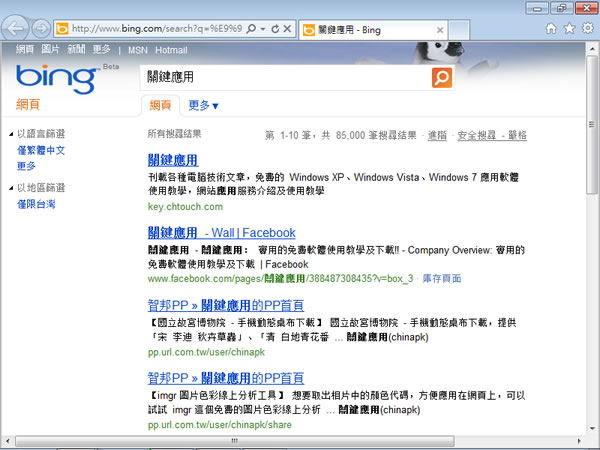Click the Bing logo
Viewport: 600px width, 450px height.
(56, 79)
